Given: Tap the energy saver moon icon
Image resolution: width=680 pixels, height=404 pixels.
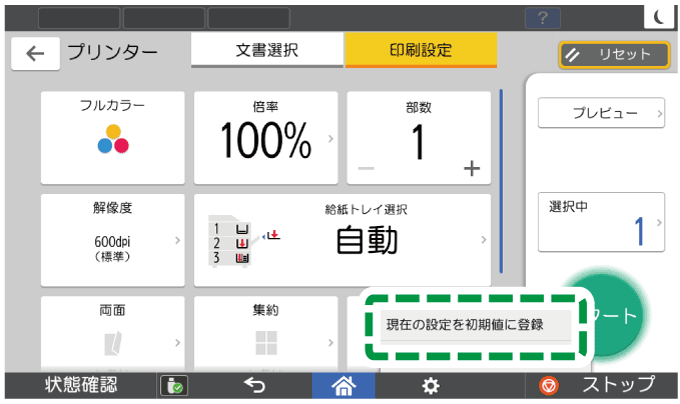Looking at the screenshot, I should 659,17.
